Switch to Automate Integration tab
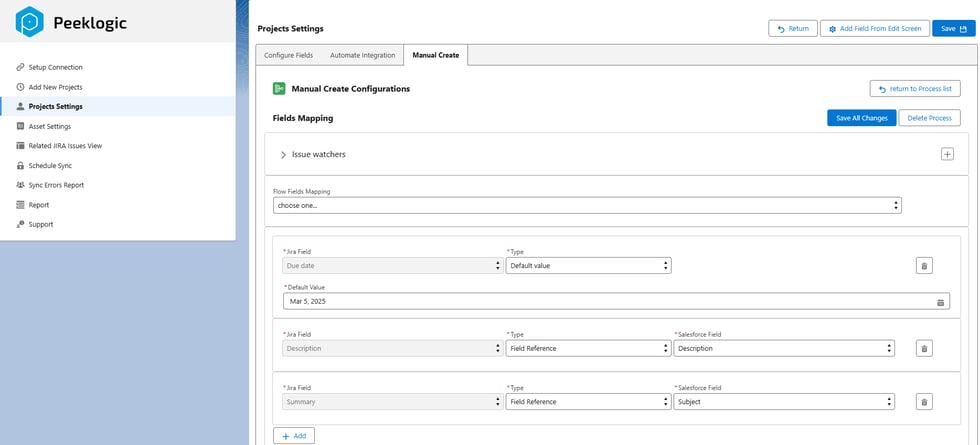The image size is (980, 445). tap(362, 55)
